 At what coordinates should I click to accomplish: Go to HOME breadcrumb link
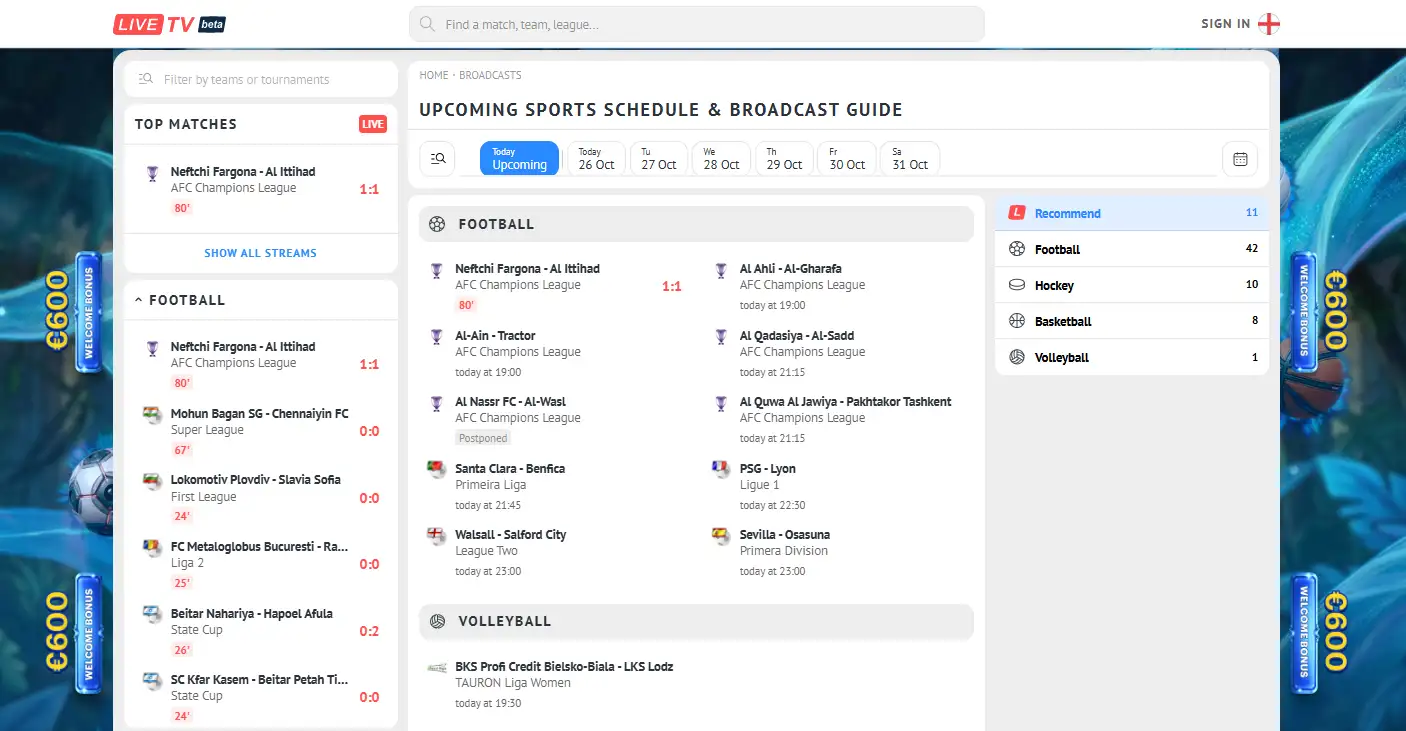coord(434,75)
